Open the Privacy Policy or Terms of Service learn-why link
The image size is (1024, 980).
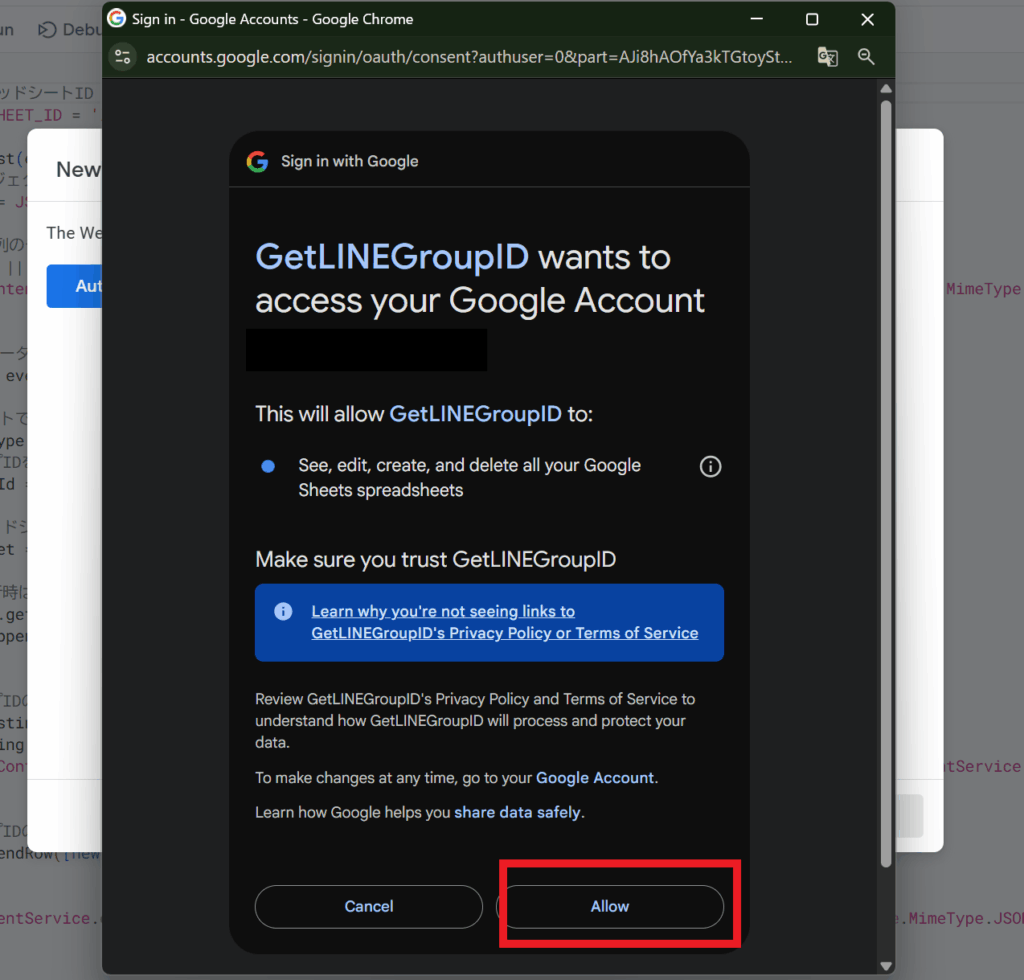click(504, 622)
